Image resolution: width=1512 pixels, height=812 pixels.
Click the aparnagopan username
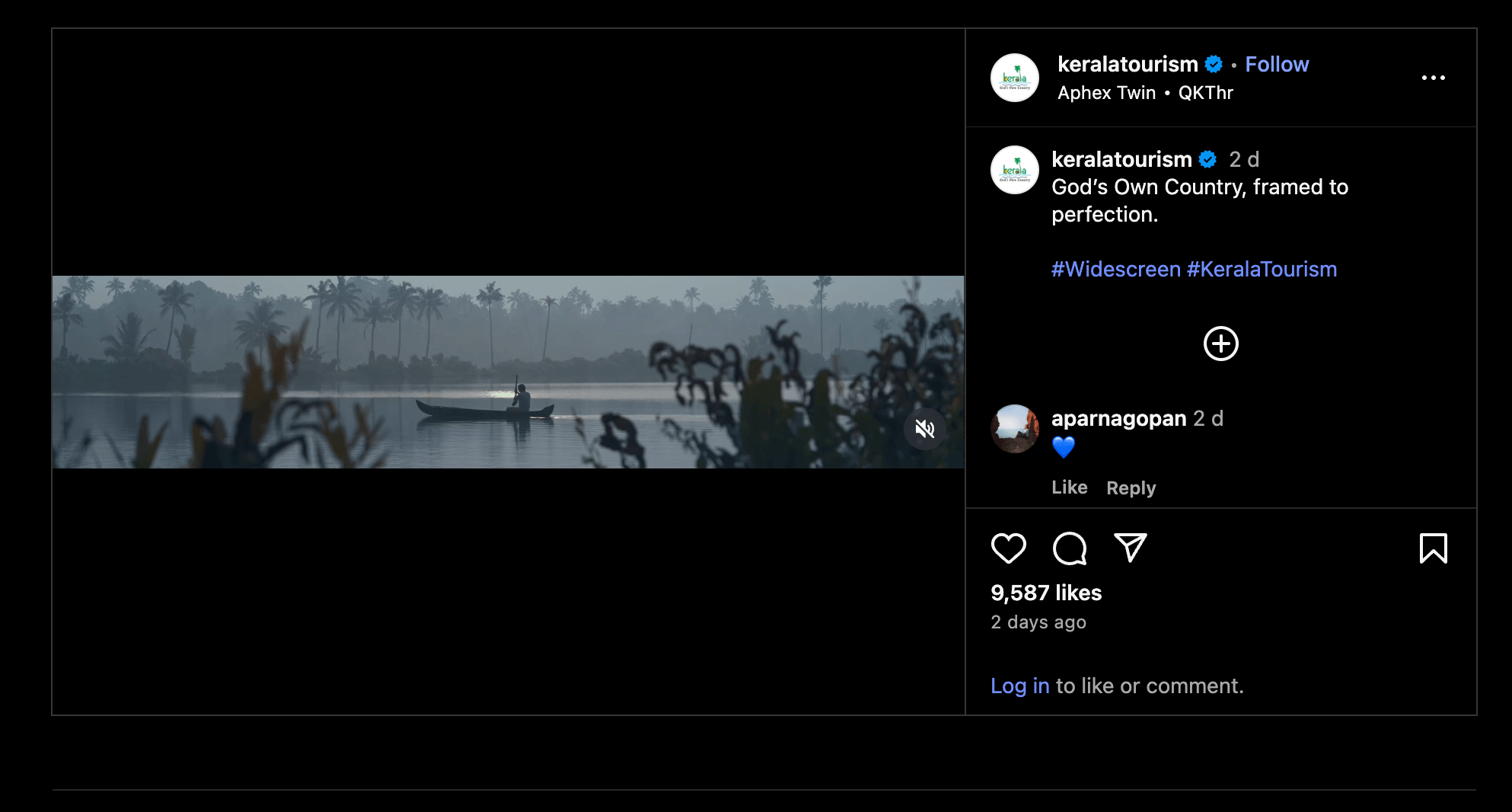(1118, 418)
